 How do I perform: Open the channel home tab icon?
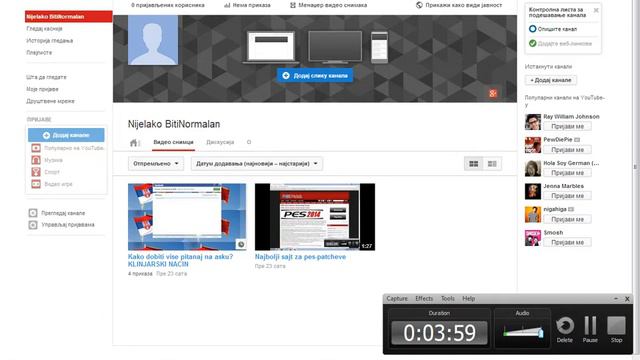pyautogui.click(x=133, y=142)
